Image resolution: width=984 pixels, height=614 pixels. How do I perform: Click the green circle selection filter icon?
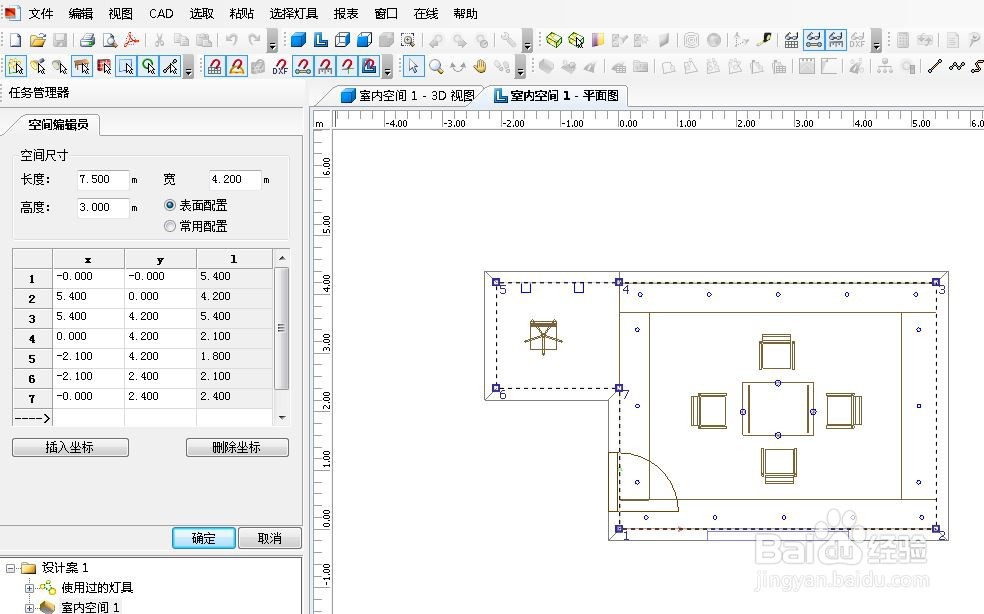tap(148, 66)
